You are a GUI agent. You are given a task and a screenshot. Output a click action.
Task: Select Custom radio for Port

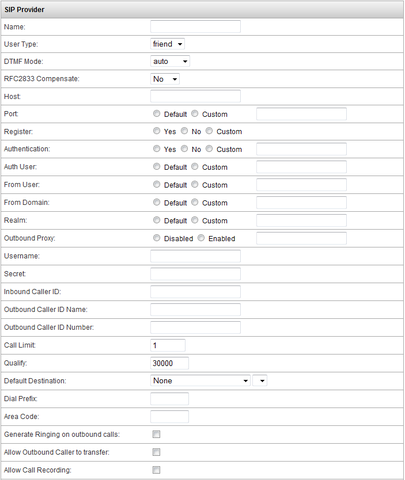point(195,114)
